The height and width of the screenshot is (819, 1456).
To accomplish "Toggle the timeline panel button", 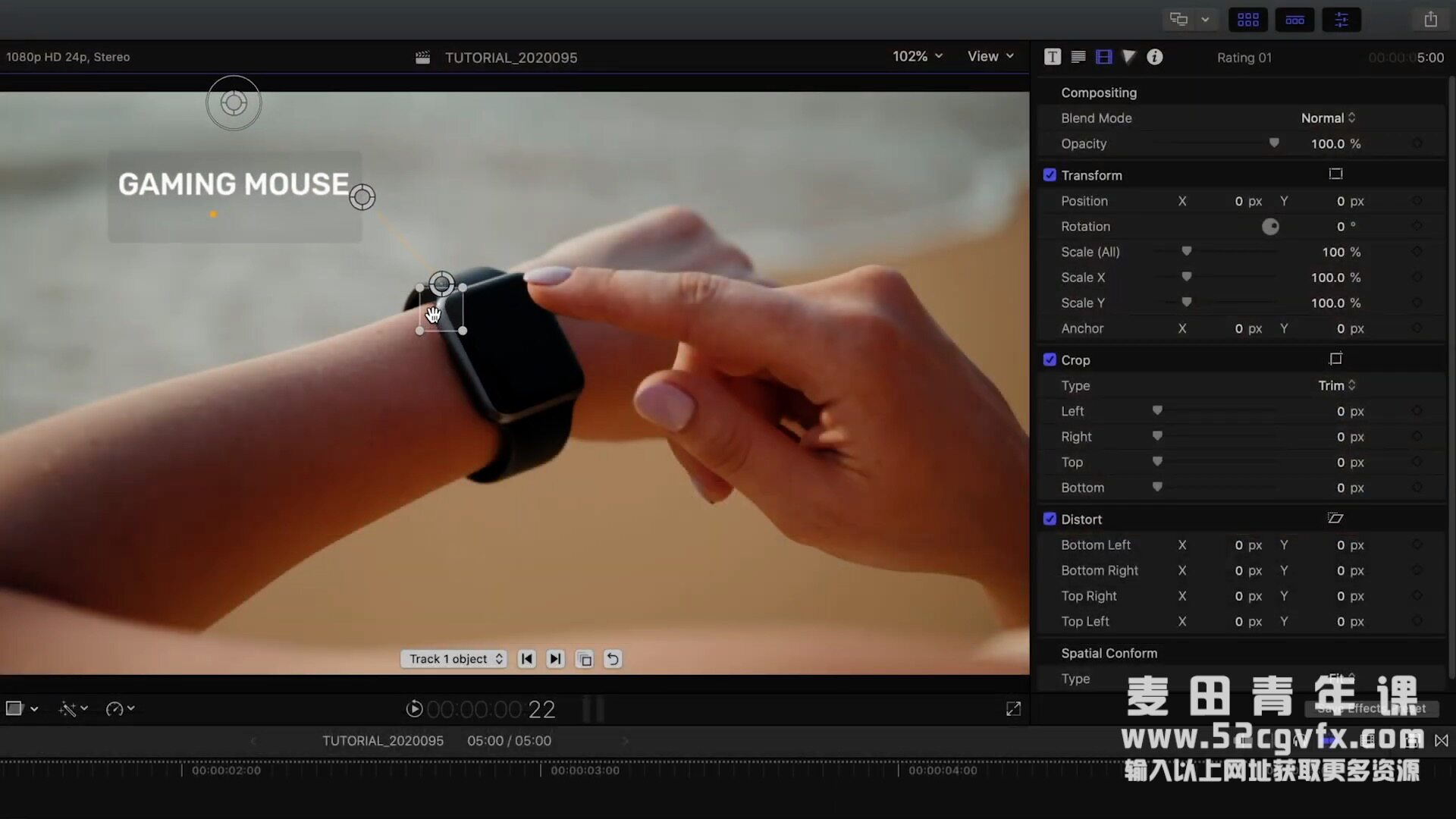I will [x=1294, y=20].
